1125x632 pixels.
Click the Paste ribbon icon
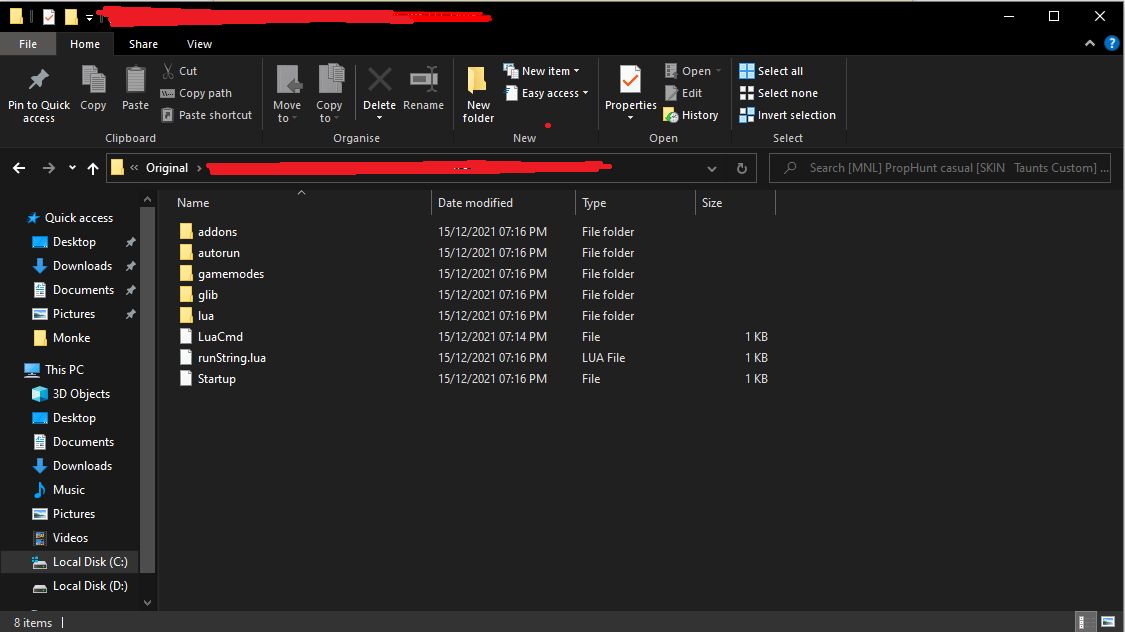tap(136, 80)
